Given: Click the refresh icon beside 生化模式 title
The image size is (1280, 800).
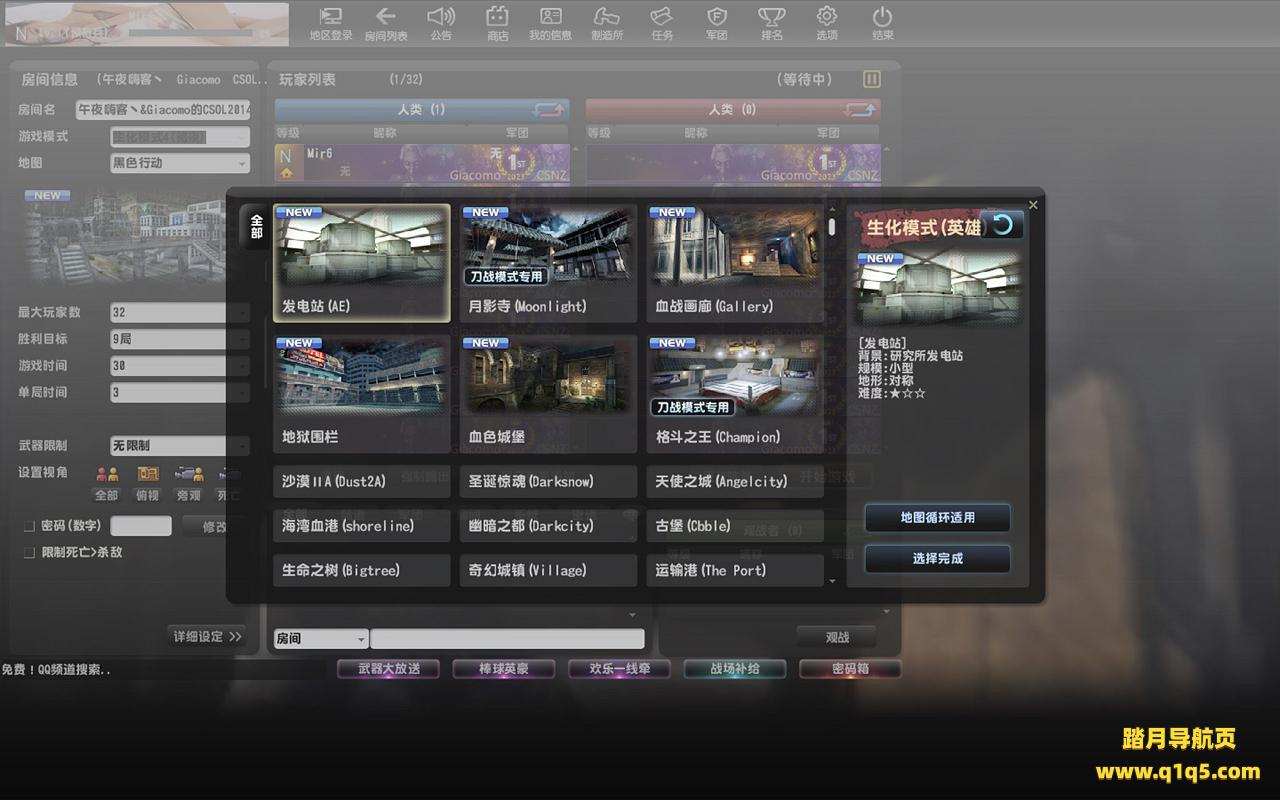Looking at the screenshot, I should click(1002, 225).
